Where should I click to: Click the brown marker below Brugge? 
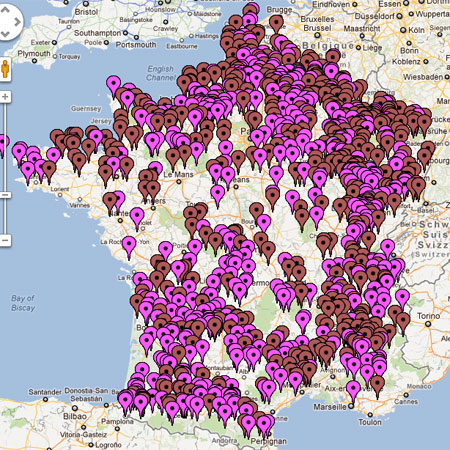(276, 24)
